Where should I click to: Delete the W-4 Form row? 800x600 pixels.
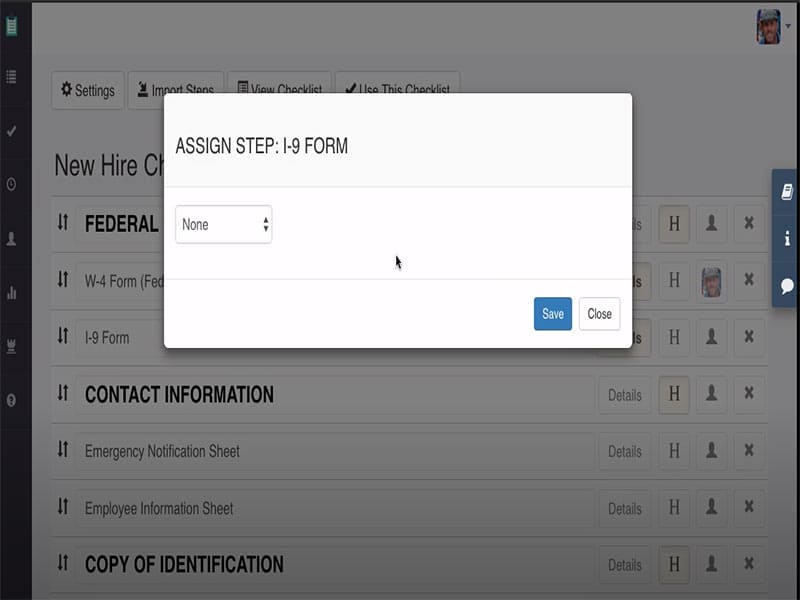pyautogui.click(x=749, y=280)
